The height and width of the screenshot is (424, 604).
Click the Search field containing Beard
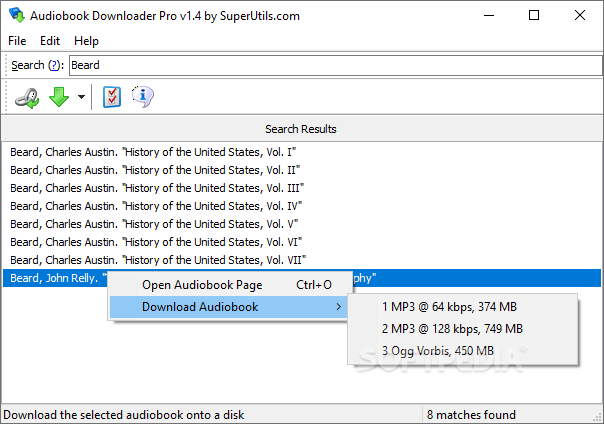pyautogui.click(x=336, y=65)
